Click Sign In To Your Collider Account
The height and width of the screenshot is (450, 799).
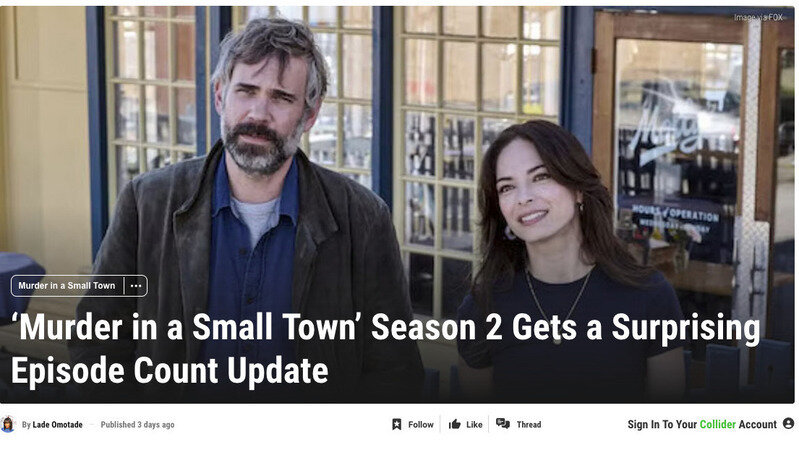click(702, 425)
